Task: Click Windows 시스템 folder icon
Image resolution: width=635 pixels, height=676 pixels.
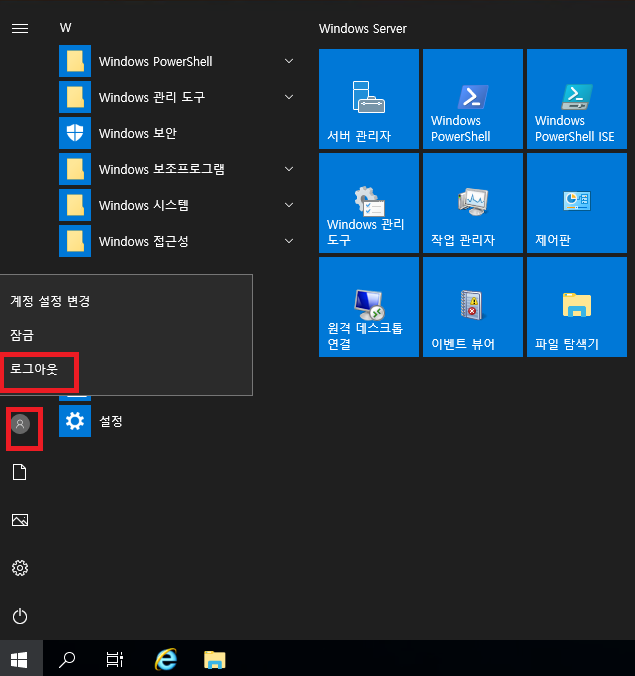Action: [75, 205]
